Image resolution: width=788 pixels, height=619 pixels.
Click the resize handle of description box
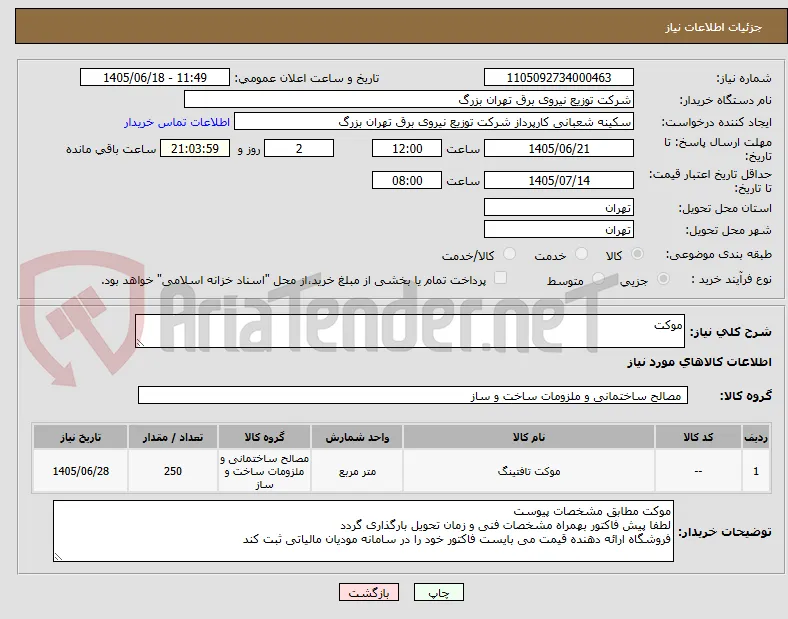point(140,343)
